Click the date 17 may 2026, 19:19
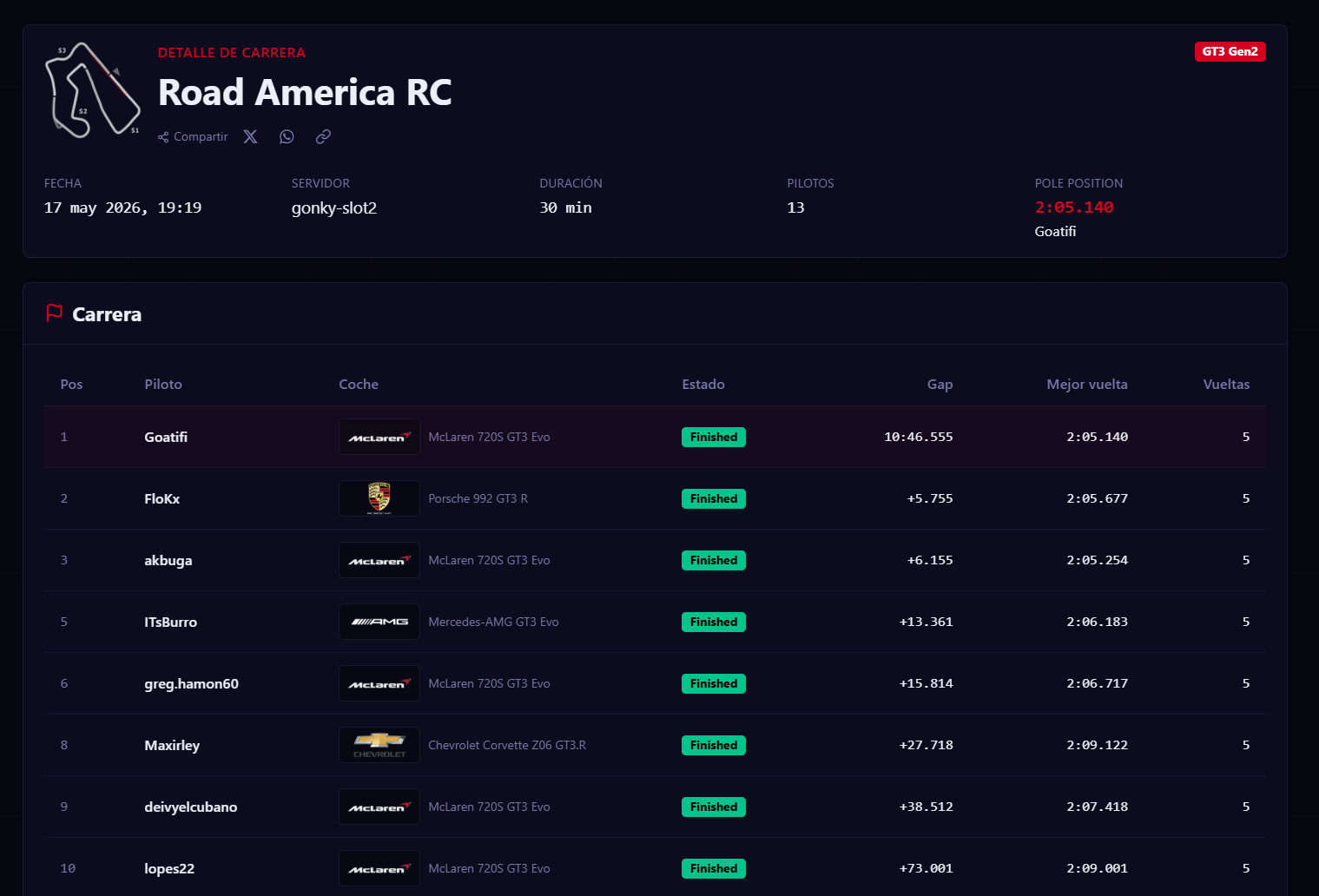Viewport: 1319px width, 896px height. pos(122,208)
